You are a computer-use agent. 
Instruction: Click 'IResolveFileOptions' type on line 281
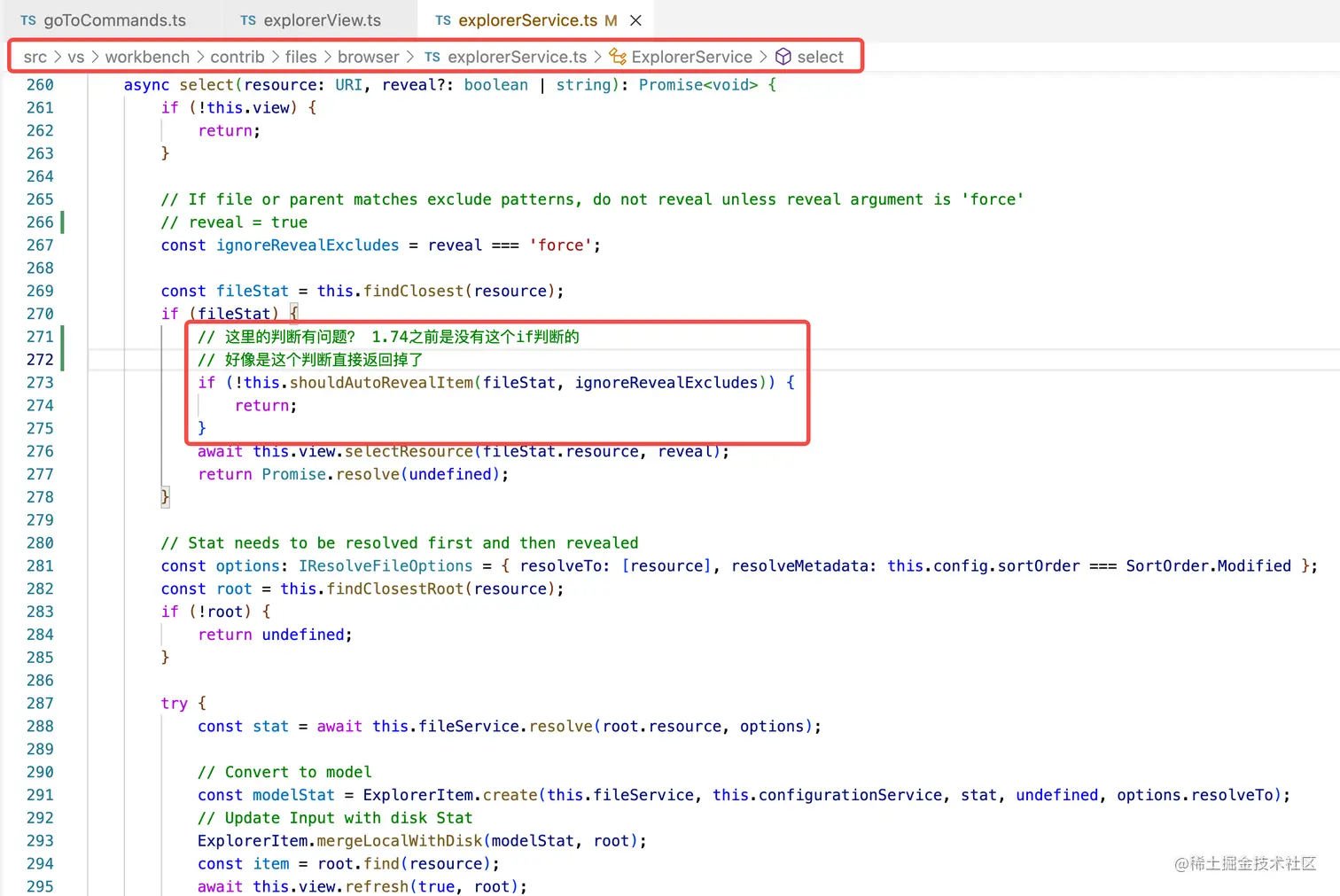click(386, 565)
